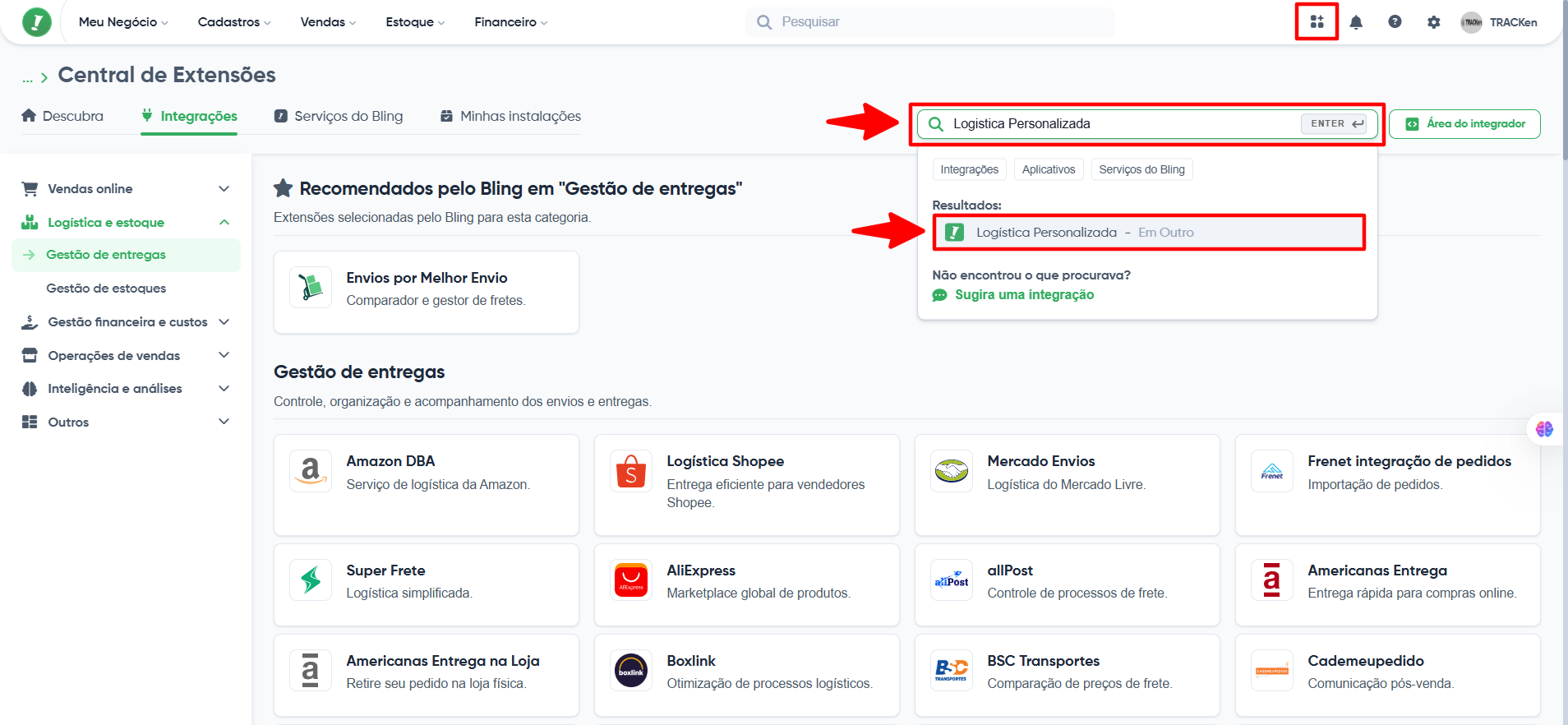Expand Gestão financeira e custos
This screenshot has width=1568, height=725.
126,322
